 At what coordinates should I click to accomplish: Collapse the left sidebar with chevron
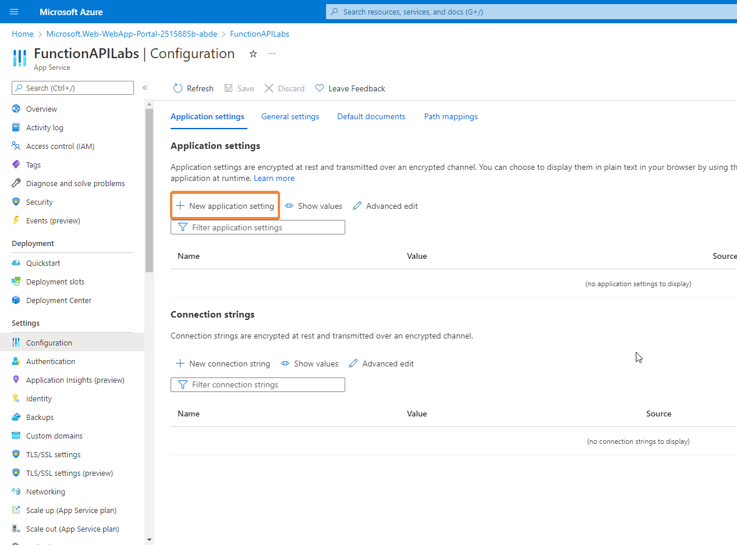(145, 88)
